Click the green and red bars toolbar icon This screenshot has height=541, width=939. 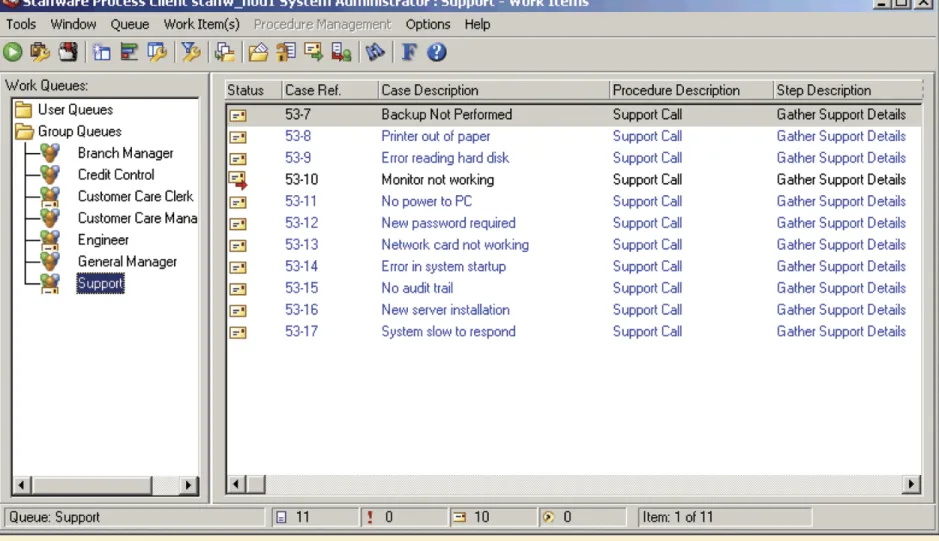tap(129, 52)
